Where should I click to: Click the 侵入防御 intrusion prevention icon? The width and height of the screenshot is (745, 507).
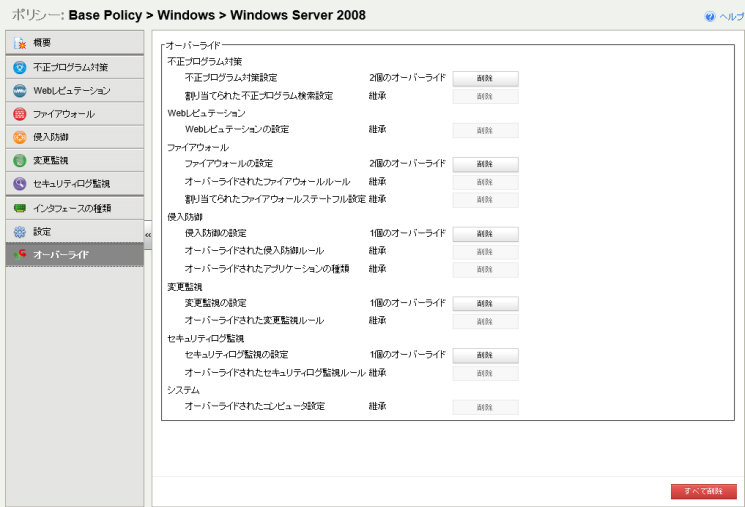[20, 137]
